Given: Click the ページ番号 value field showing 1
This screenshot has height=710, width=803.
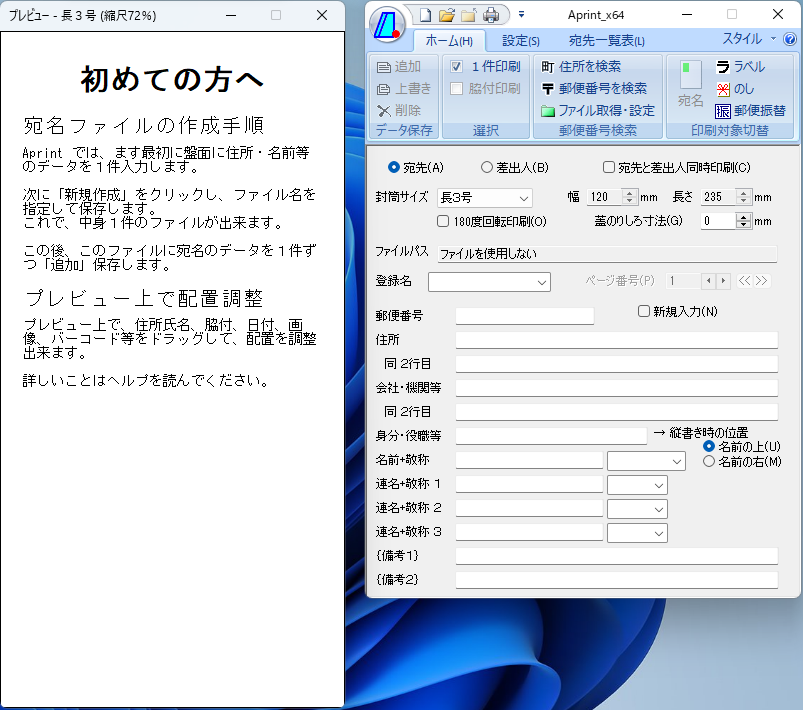Looking at the screenshot, I should point(683,280).
